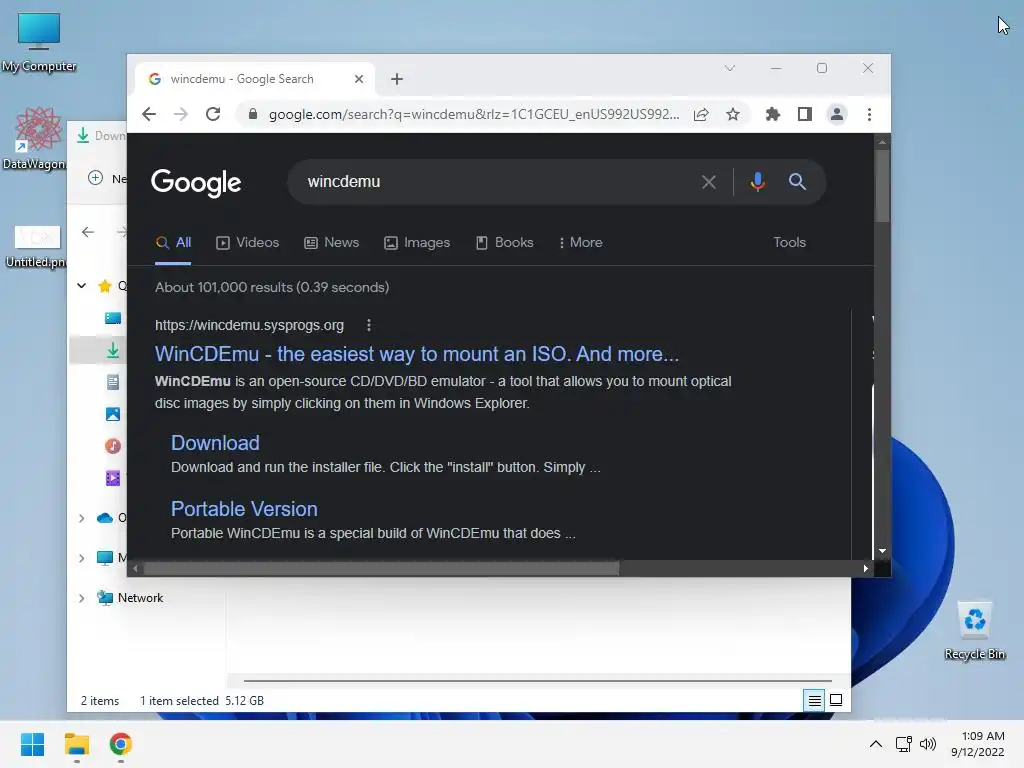Click the wincdemu.sysprogs.org URL text
The height and width of the screenshot is (768, 1024).
(x=249, y=325)
